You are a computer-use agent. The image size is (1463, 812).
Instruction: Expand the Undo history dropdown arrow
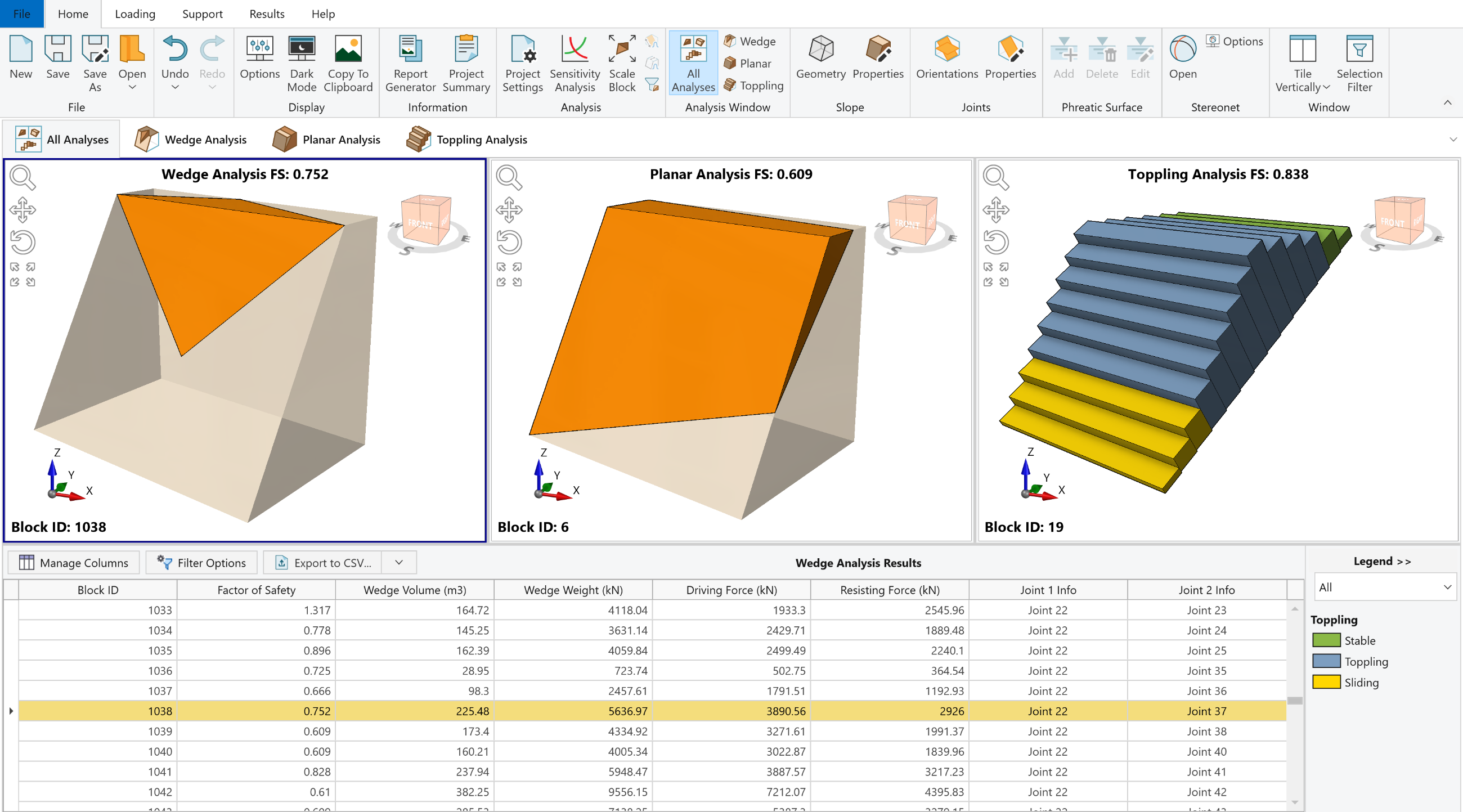tap(175, 87)
